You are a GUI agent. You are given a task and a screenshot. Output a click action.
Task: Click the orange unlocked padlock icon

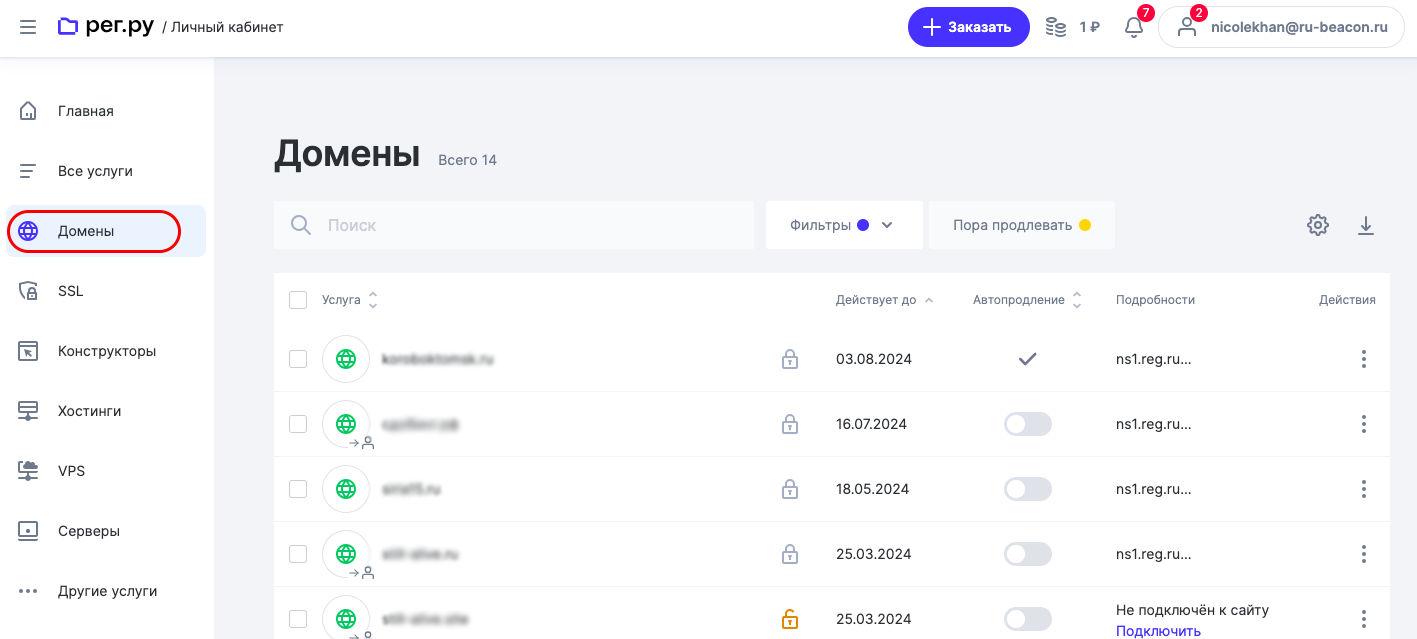pos(790,619)
